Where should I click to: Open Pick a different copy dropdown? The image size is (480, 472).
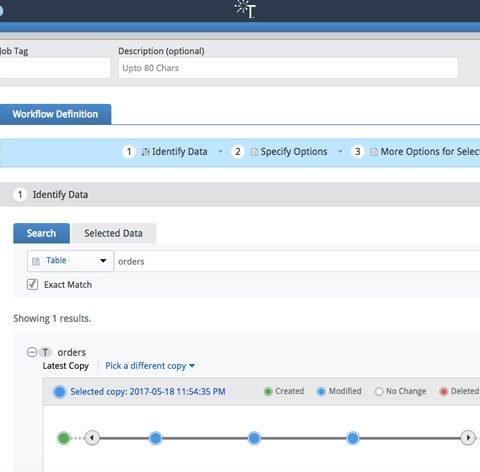tap(150, 366)
